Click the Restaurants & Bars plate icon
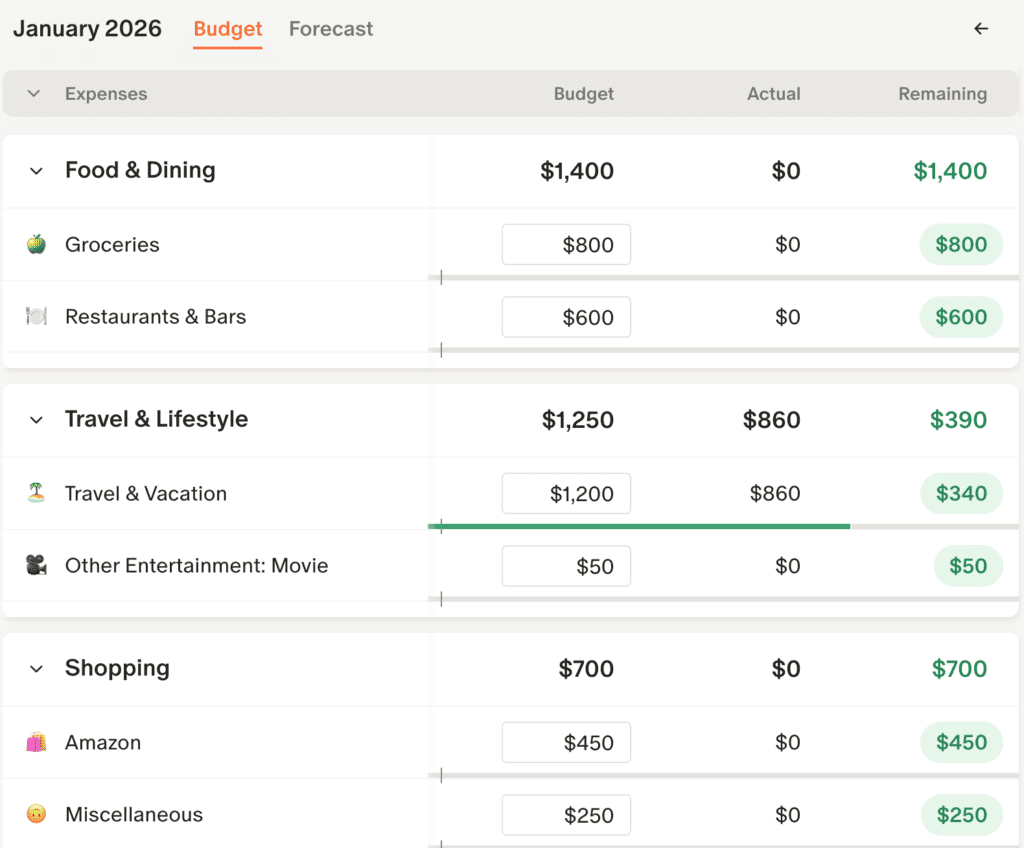The image size is (1024, 848). 36,317
